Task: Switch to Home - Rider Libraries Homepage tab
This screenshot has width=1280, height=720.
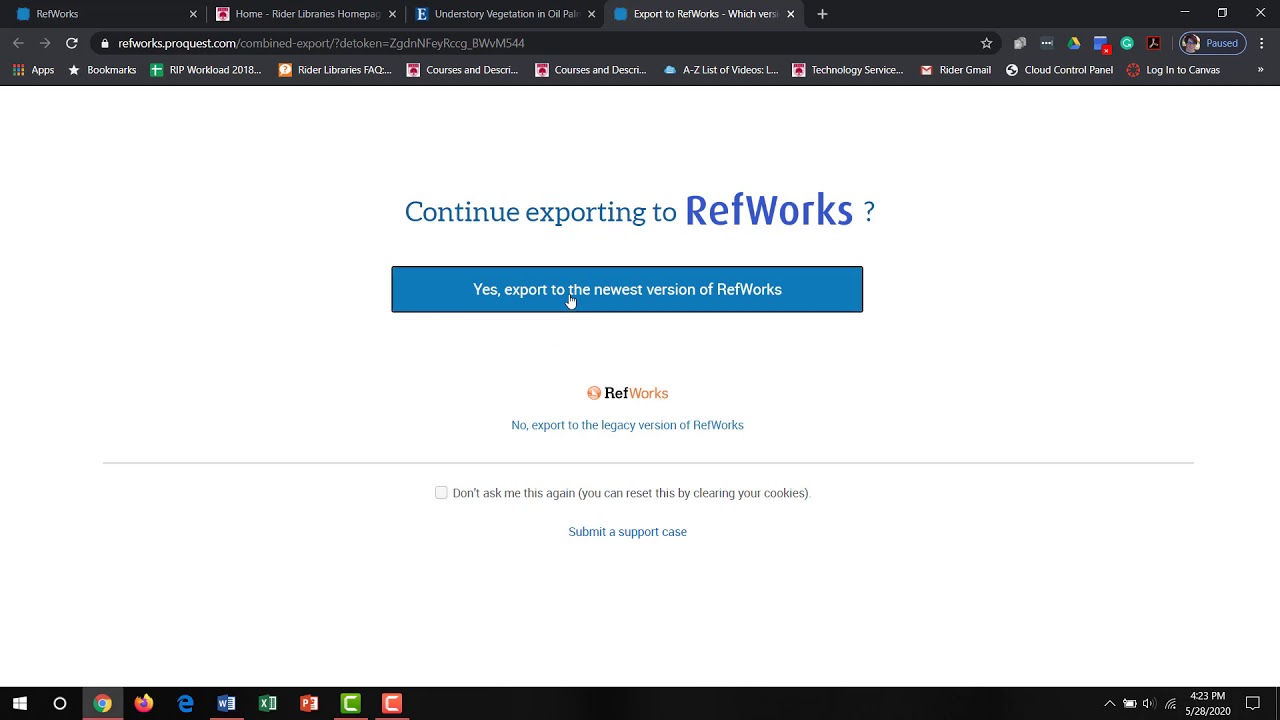Action: [307, 14]
